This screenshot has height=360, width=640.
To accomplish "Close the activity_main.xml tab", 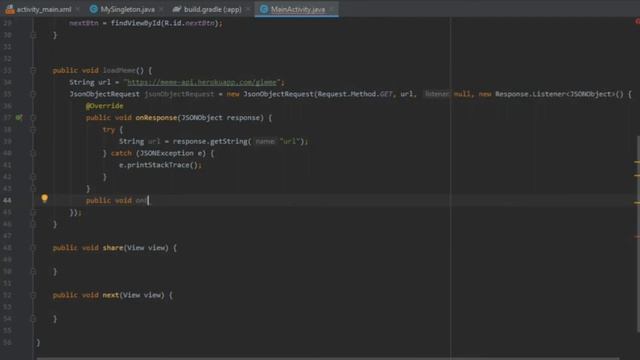I will click(x=78, y=9).
